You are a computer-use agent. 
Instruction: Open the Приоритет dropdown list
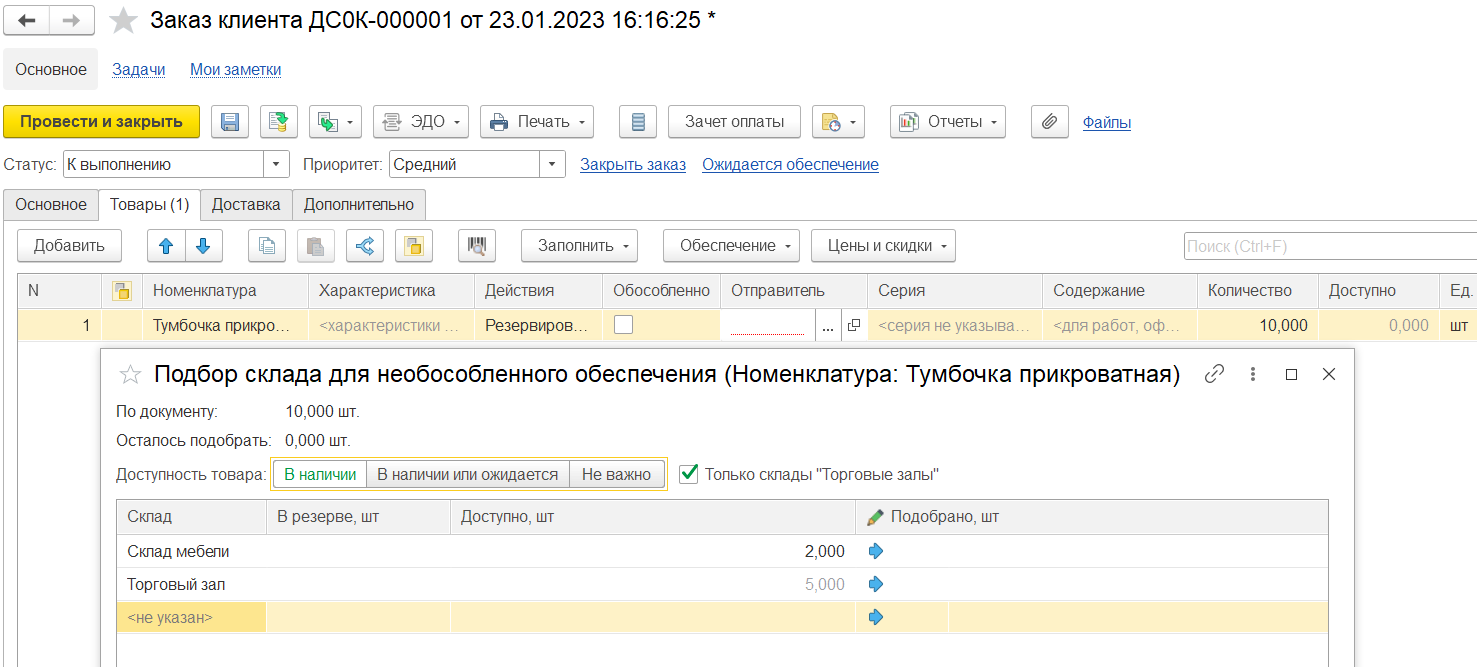(552, 165)
